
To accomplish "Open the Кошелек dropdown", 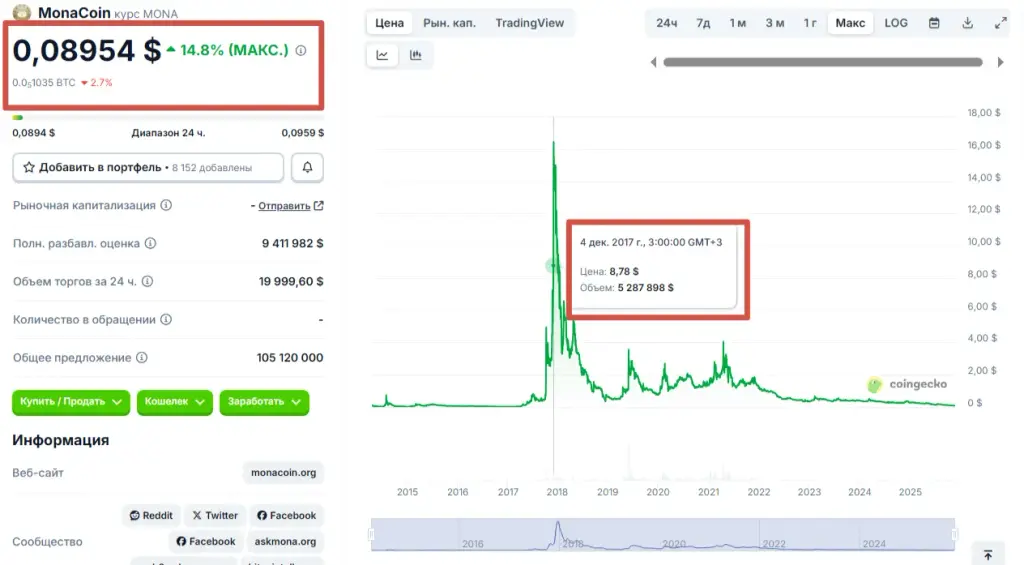I will click(x=174, y=402).
